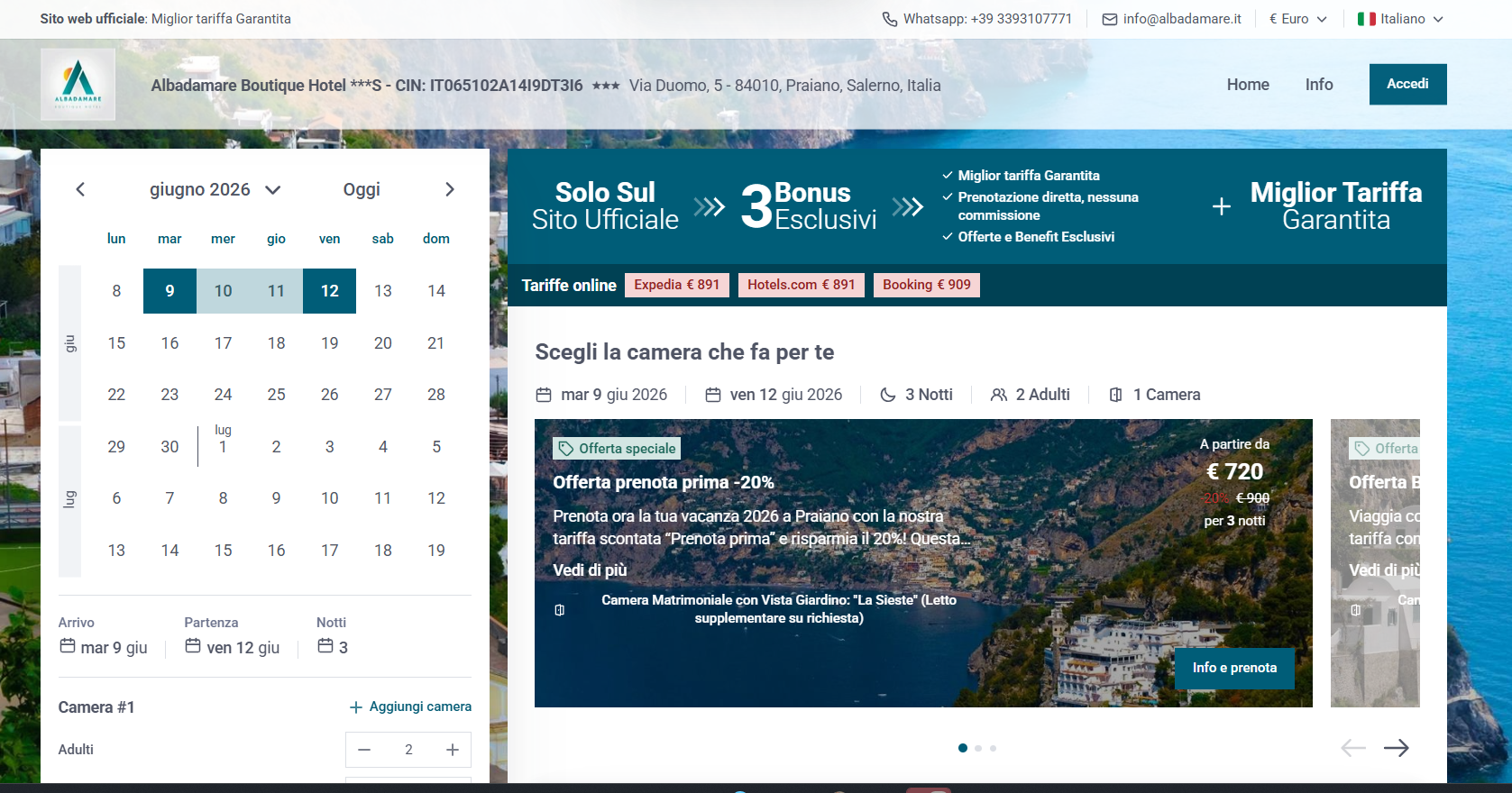1512x793 pixels.
Task: Select June 12 in the calendar
Action: coord(330,291)
